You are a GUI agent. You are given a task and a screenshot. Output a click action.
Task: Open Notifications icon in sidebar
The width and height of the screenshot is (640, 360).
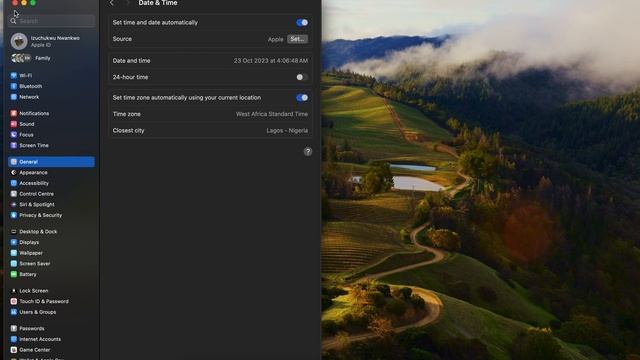[x=13, y=113]
